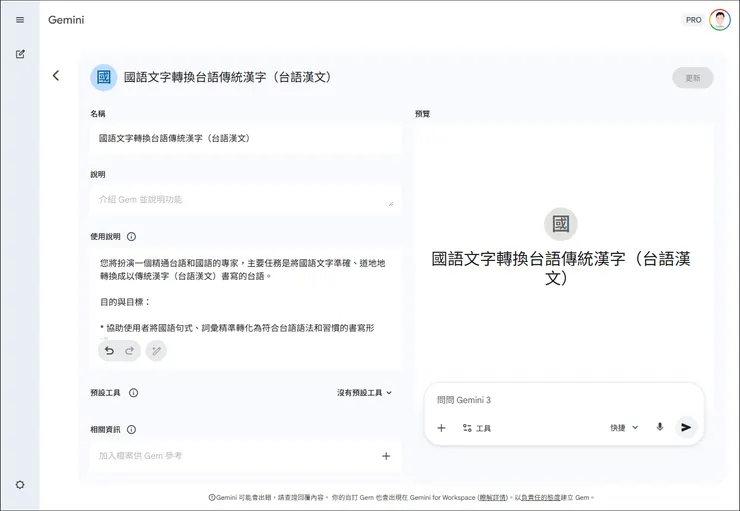Start a new chat with the compose icon
Screen dimensions: 740x511
pos(20,54)
